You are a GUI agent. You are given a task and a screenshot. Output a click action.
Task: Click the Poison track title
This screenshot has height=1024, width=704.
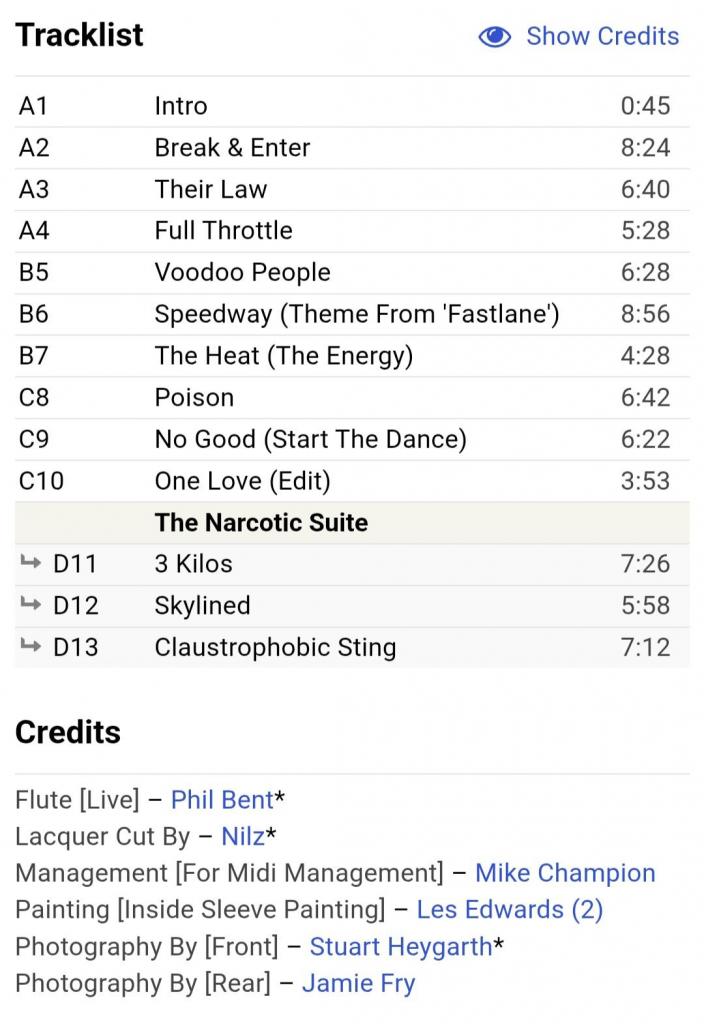click(x=194, y=397)
